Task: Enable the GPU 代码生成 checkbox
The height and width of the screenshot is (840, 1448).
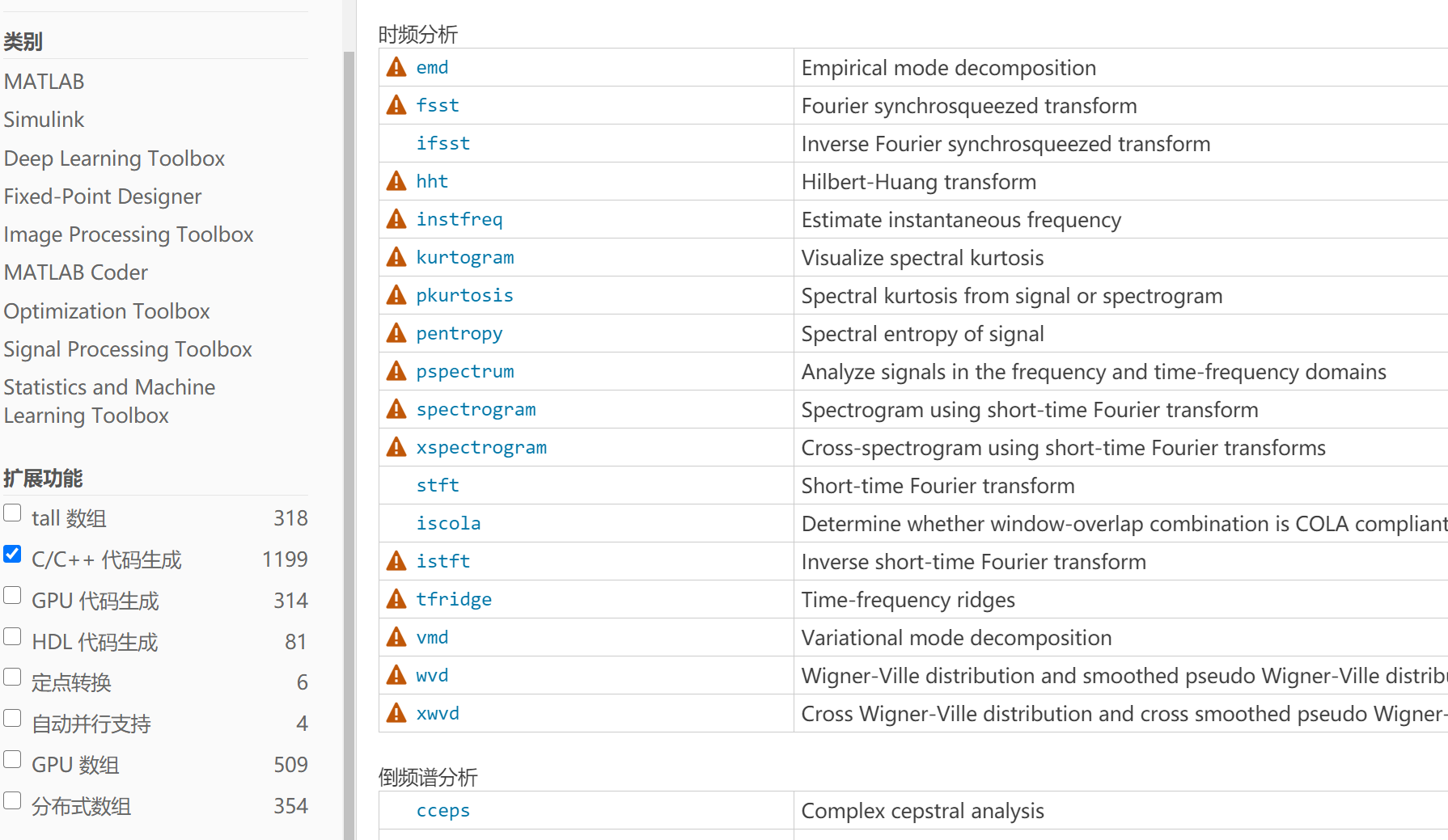Action: click(x=12, y=595)
